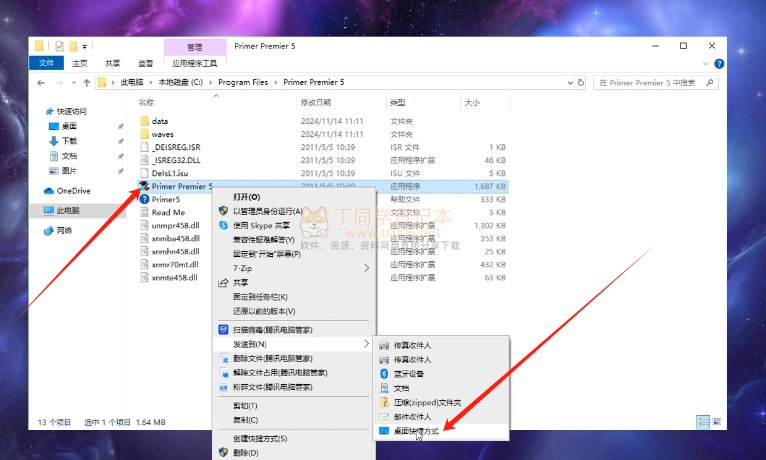
Task: Click the 下载 download arrow icon in the sidebar
Action: coord(54,141)
